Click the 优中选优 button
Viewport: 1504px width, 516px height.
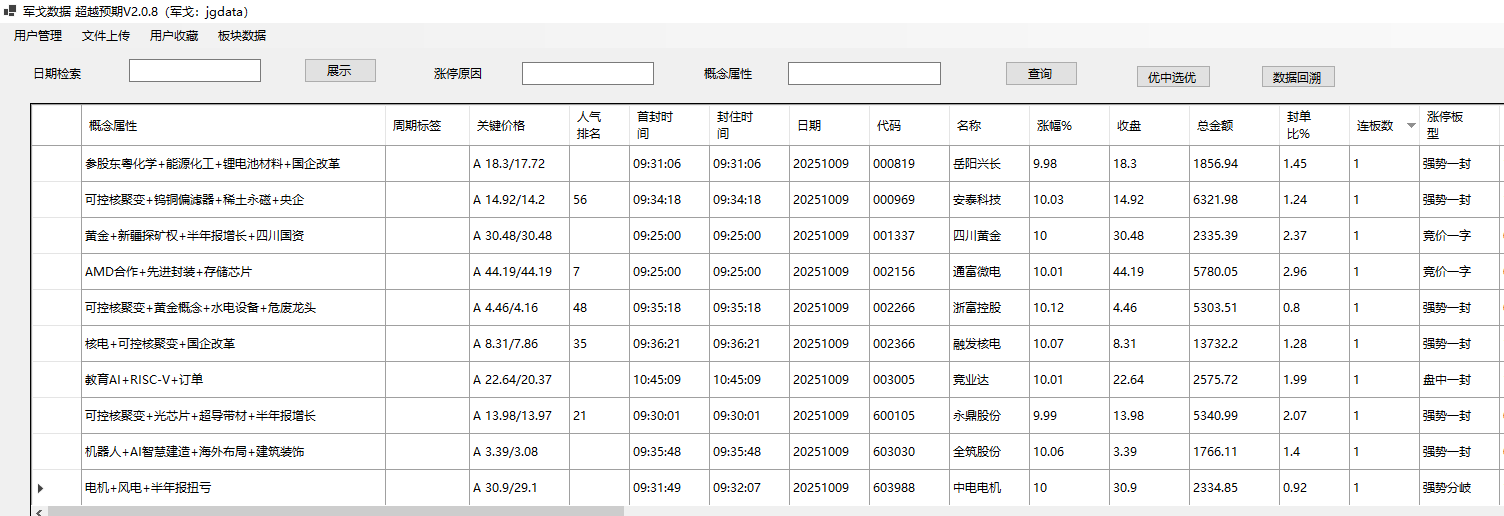tap(1172, 77)
